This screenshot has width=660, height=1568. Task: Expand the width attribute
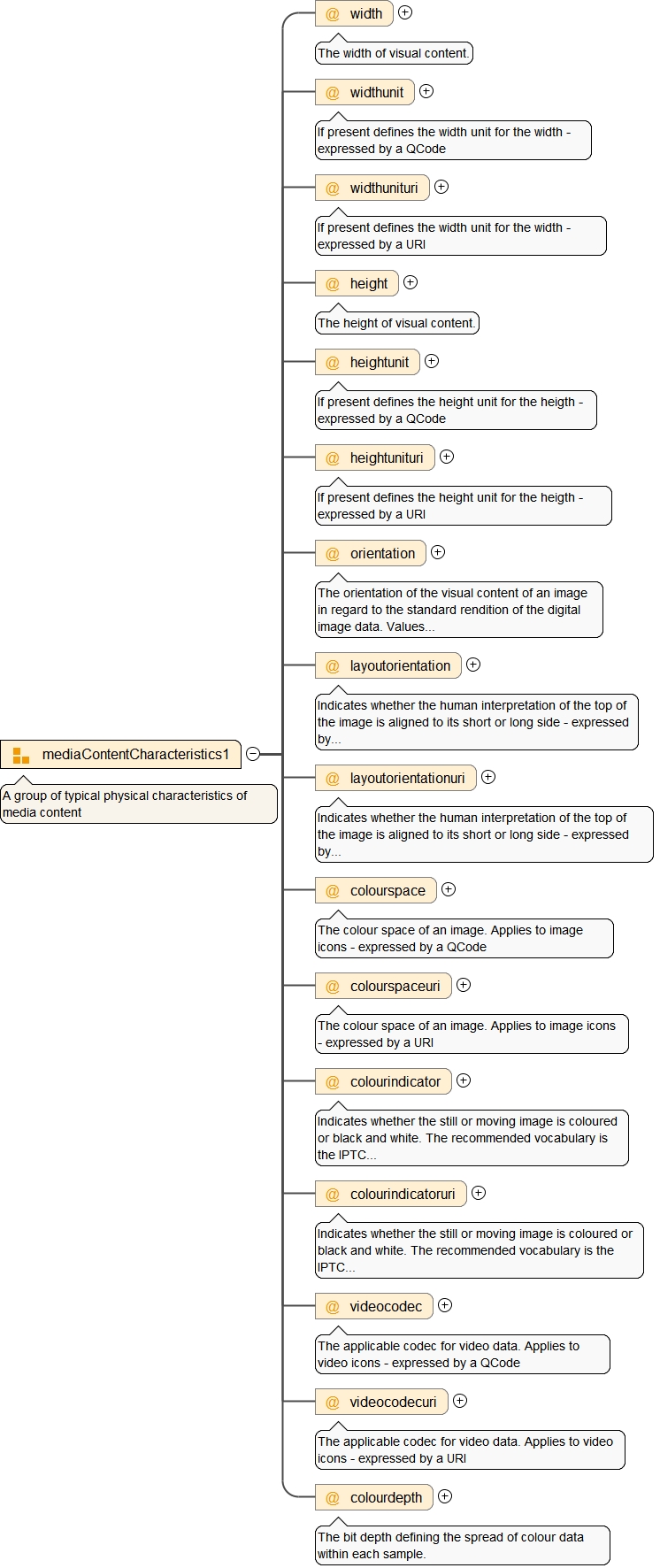point(405,12)
